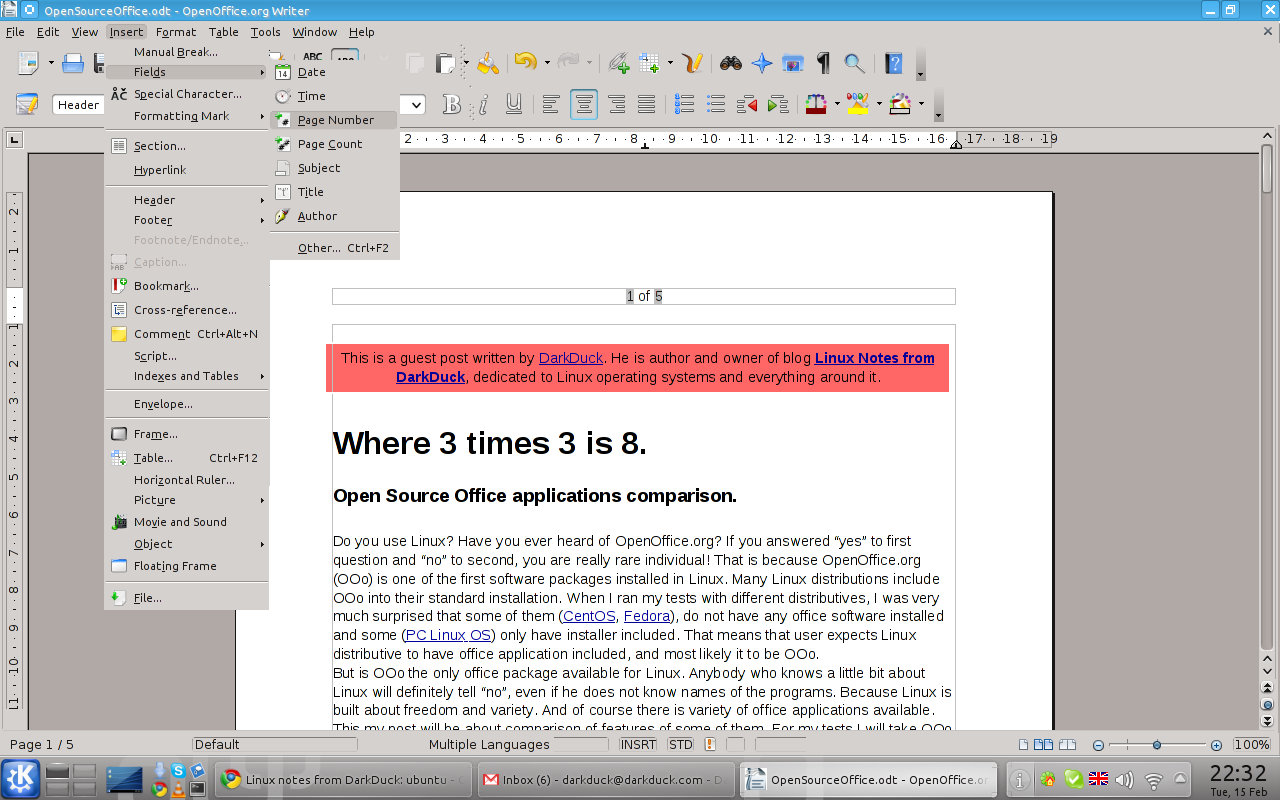This screenshot has height=800, width=1280.
Task: Justify the paragraph text
Action: coord(647,104)
